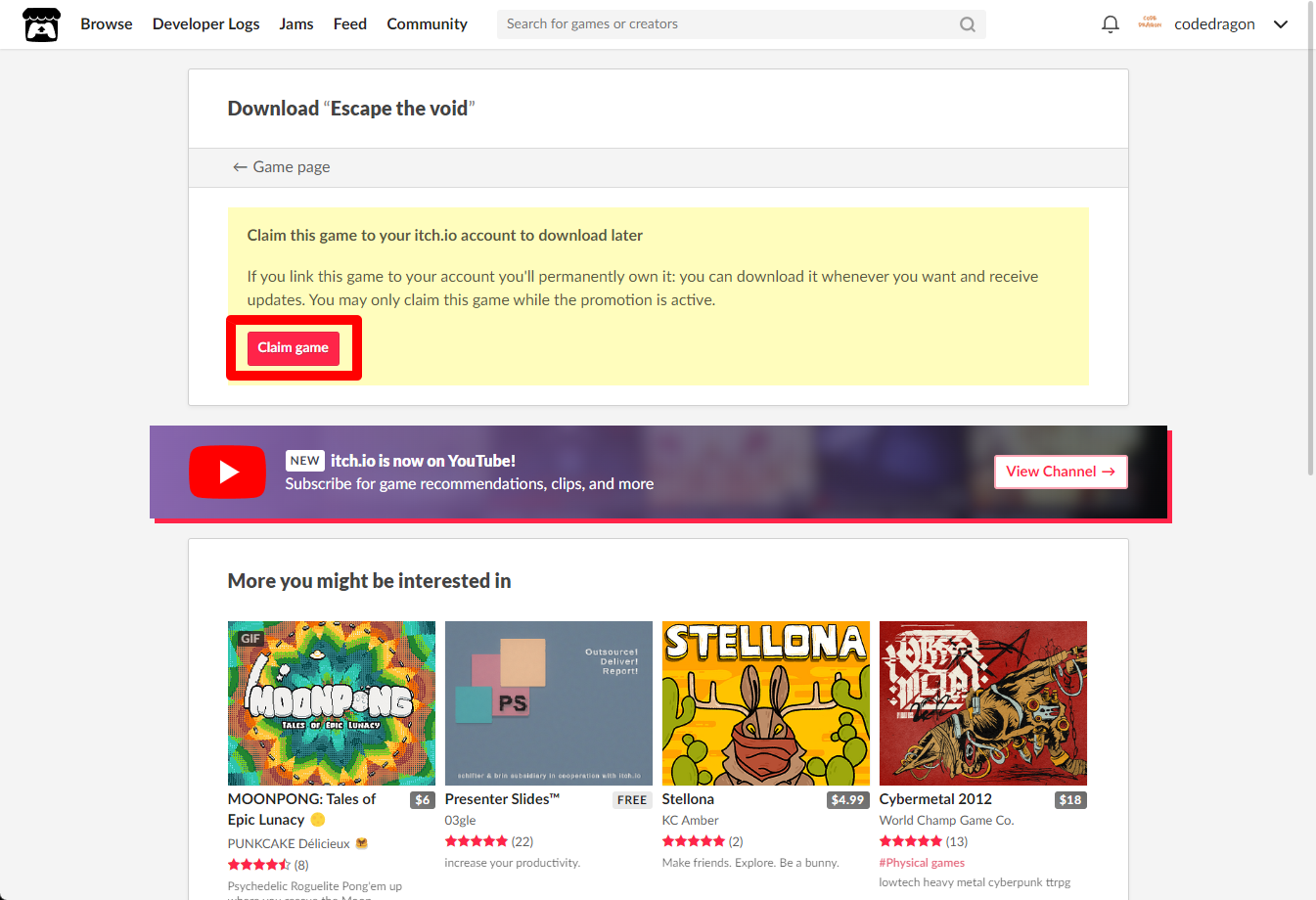
Task: Visit 03gle creator page
Action: tap(460, 821)
